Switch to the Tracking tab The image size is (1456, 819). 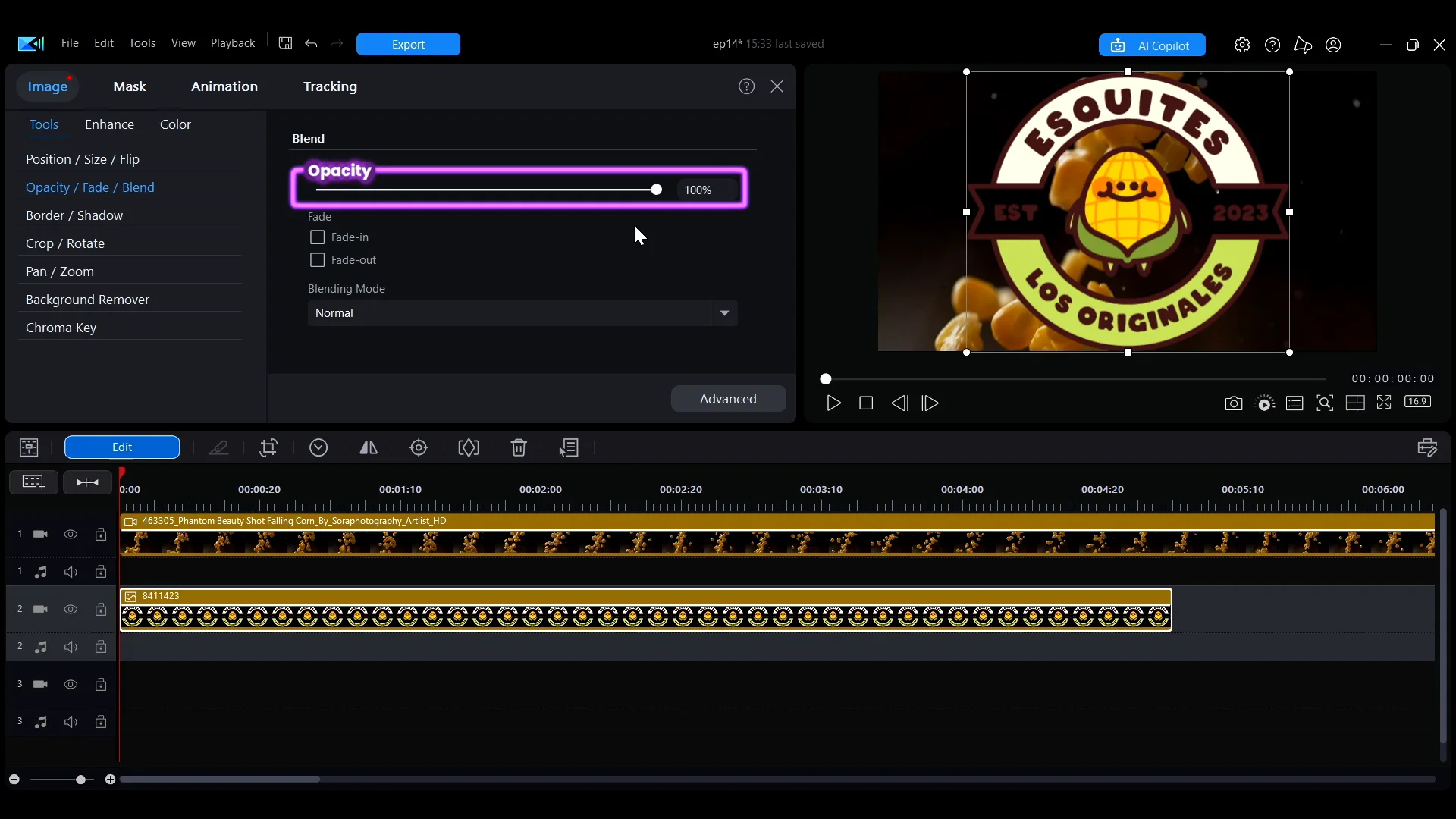330,86
